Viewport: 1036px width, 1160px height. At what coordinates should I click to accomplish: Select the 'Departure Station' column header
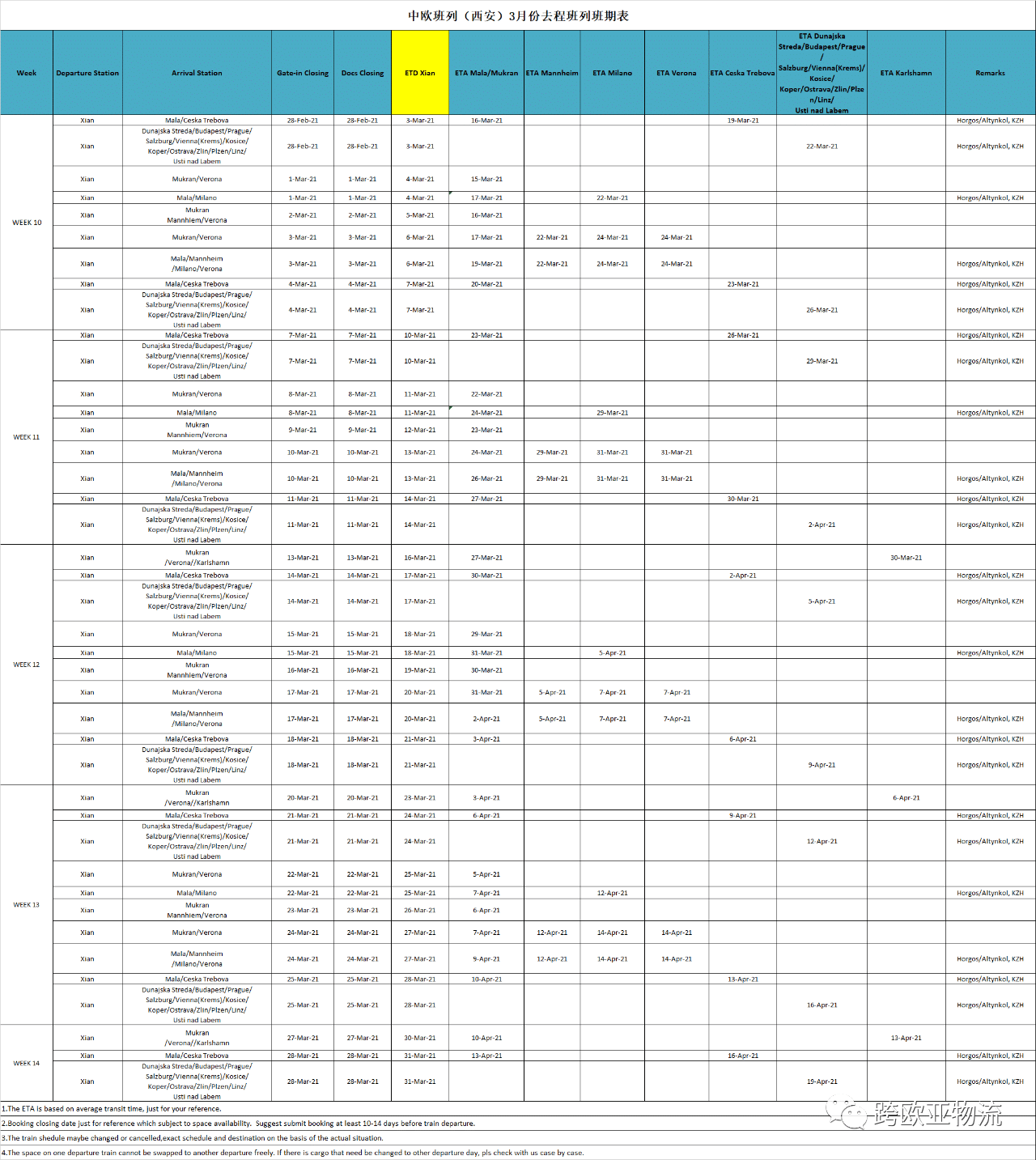click(x=87, y=73)
